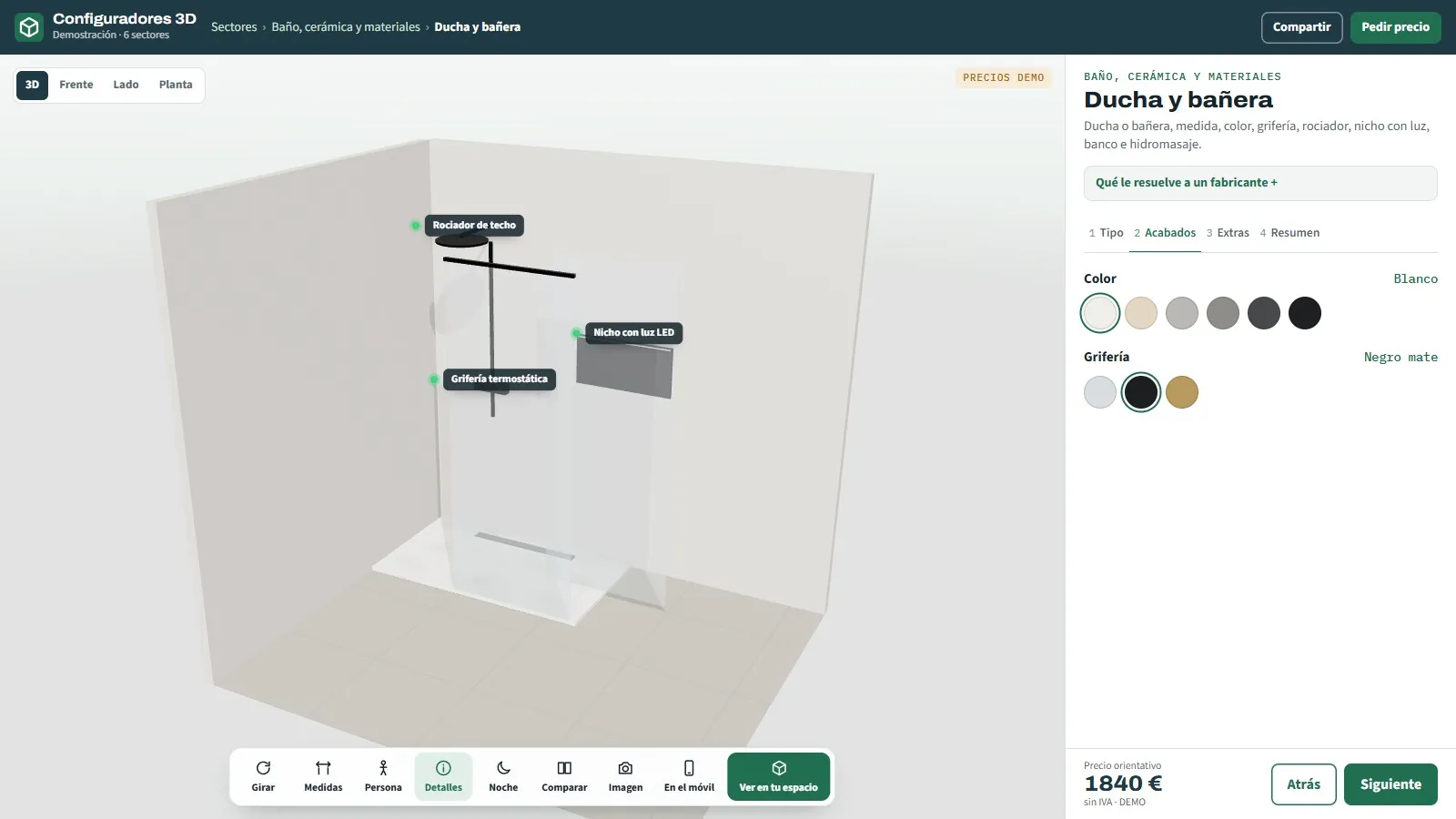The height and width of the screenshot is (819, 1456).
Task: Click the Rociador de techo label
Action: point(474,226)
